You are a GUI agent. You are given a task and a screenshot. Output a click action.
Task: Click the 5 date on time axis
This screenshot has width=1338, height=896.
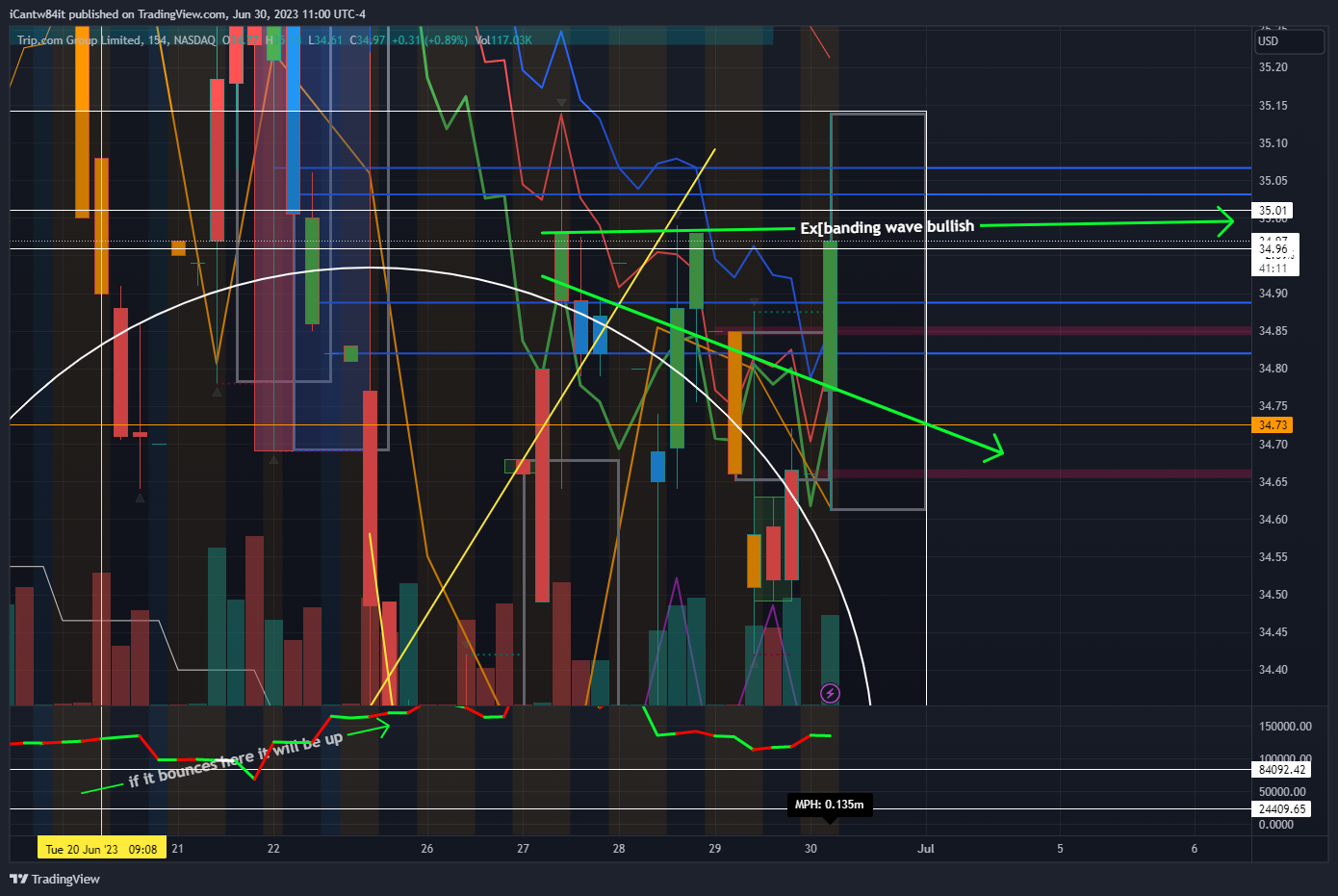point(1060,849)
